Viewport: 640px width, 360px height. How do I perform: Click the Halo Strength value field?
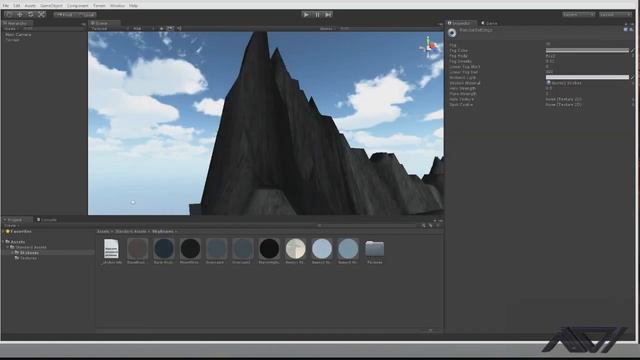click(x=589, y=88)
